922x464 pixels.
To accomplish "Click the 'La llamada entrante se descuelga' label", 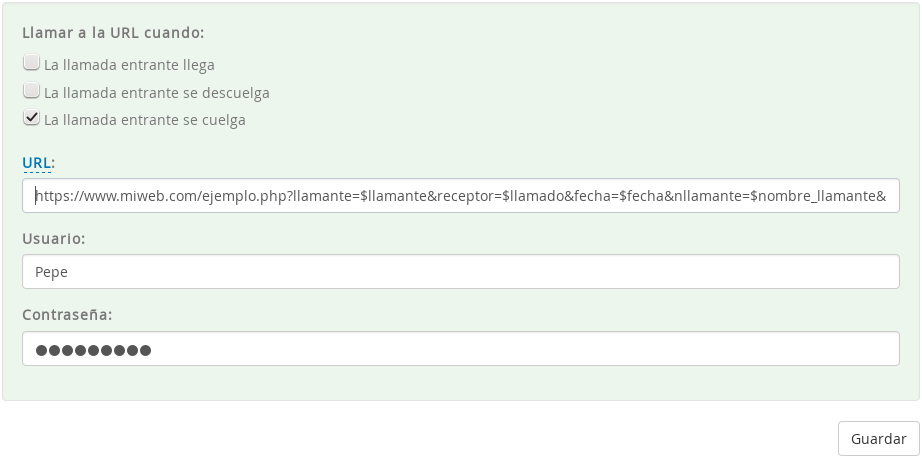I will tap(156, 93).
